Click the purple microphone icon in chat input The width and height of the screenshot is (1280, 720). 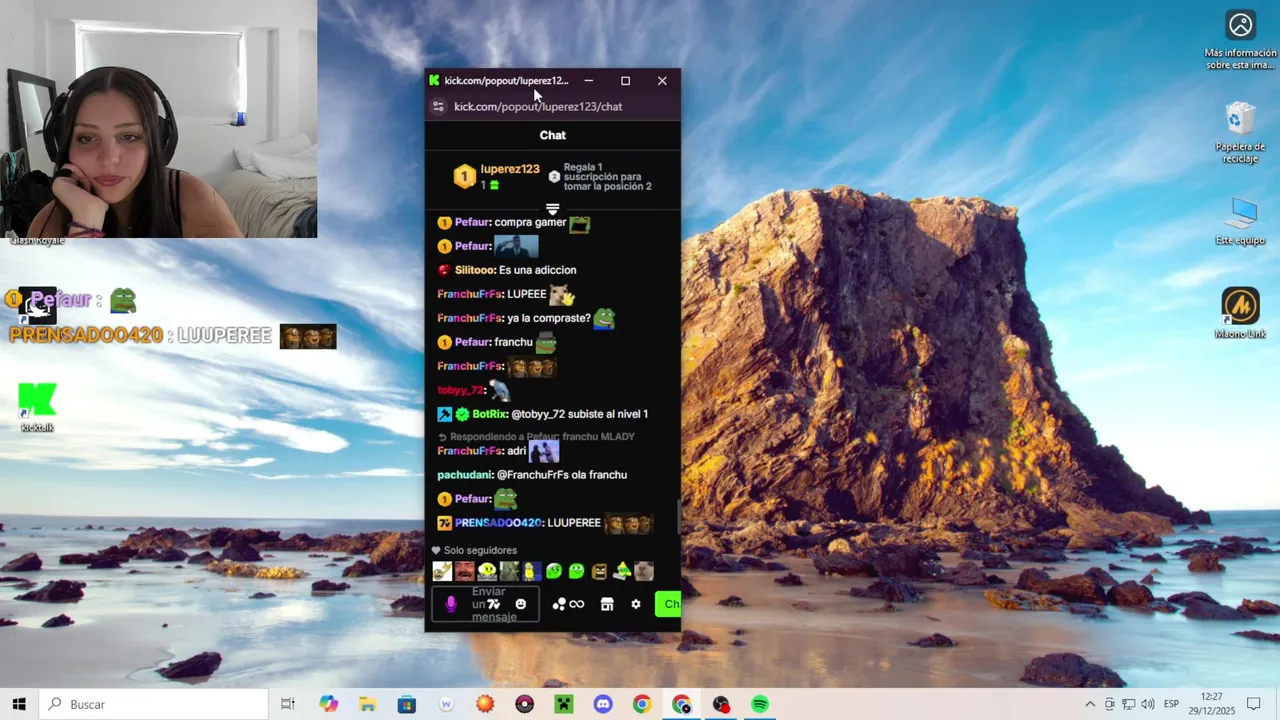451,604
